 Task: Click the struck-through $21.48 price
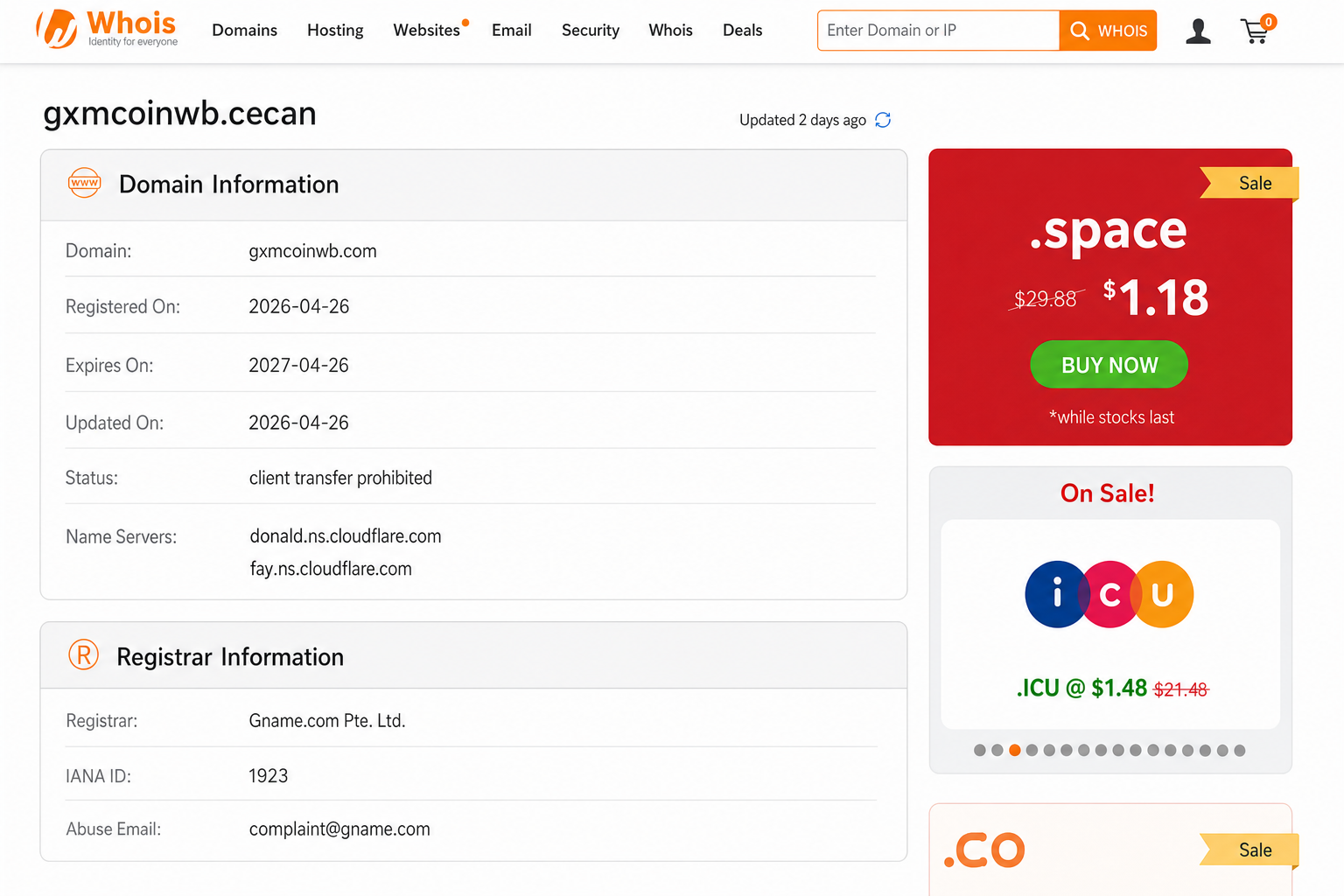click(1181, 689)
